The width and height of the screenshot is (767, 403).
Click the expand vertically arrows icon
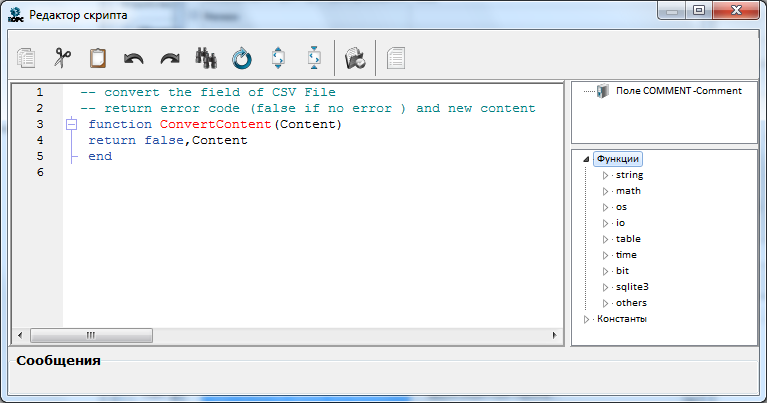(278, 58)
